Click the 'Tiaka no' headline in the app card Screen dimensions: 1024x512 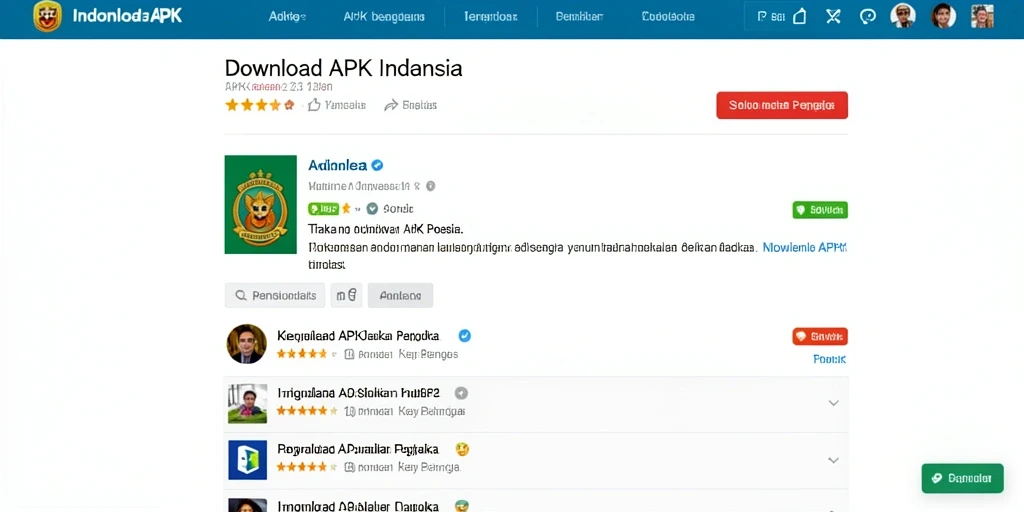click(x=385, y=229)
